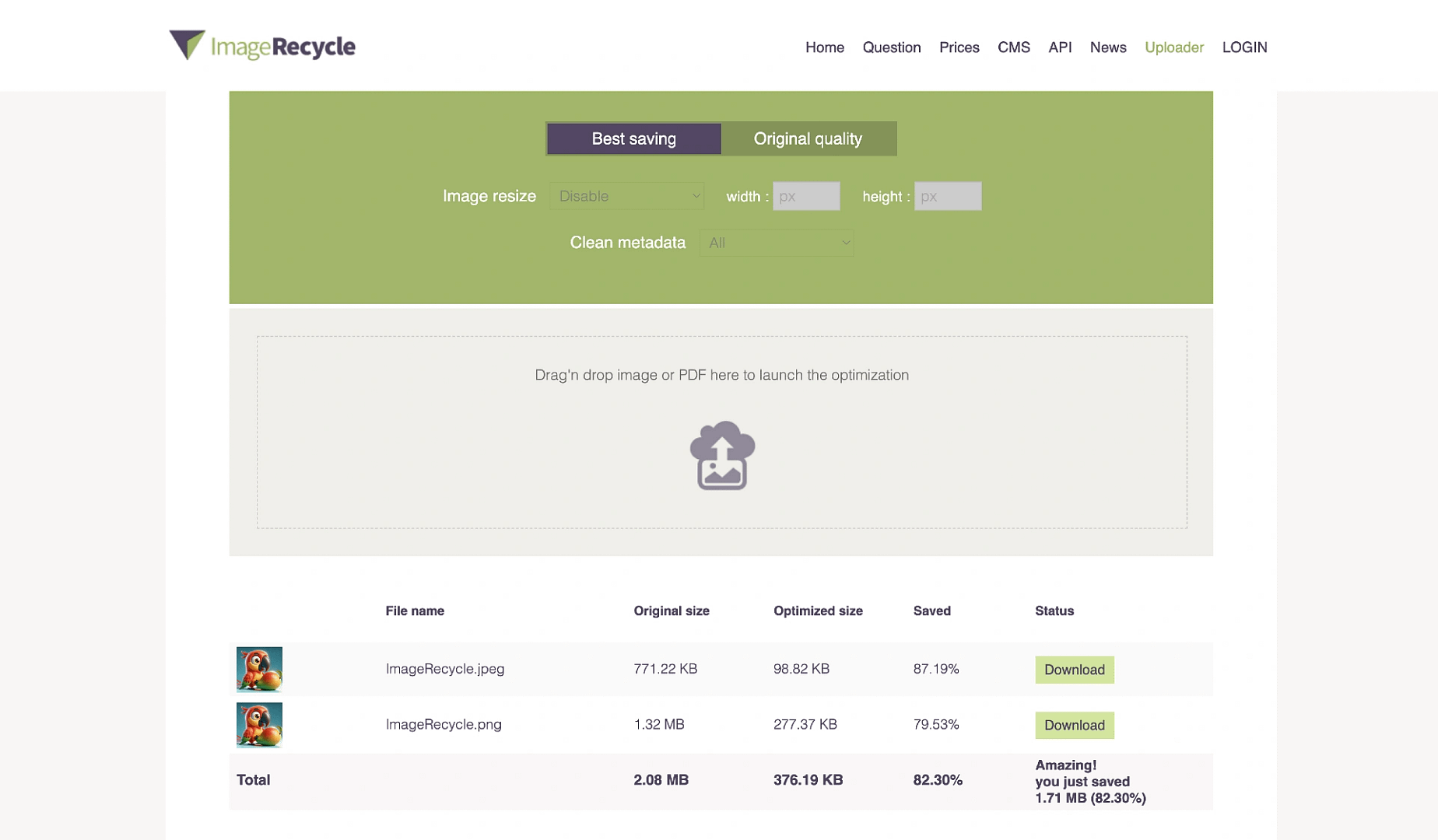Open the News section
This screenshot has width=1438, height=840.
tap(1107, 47)
